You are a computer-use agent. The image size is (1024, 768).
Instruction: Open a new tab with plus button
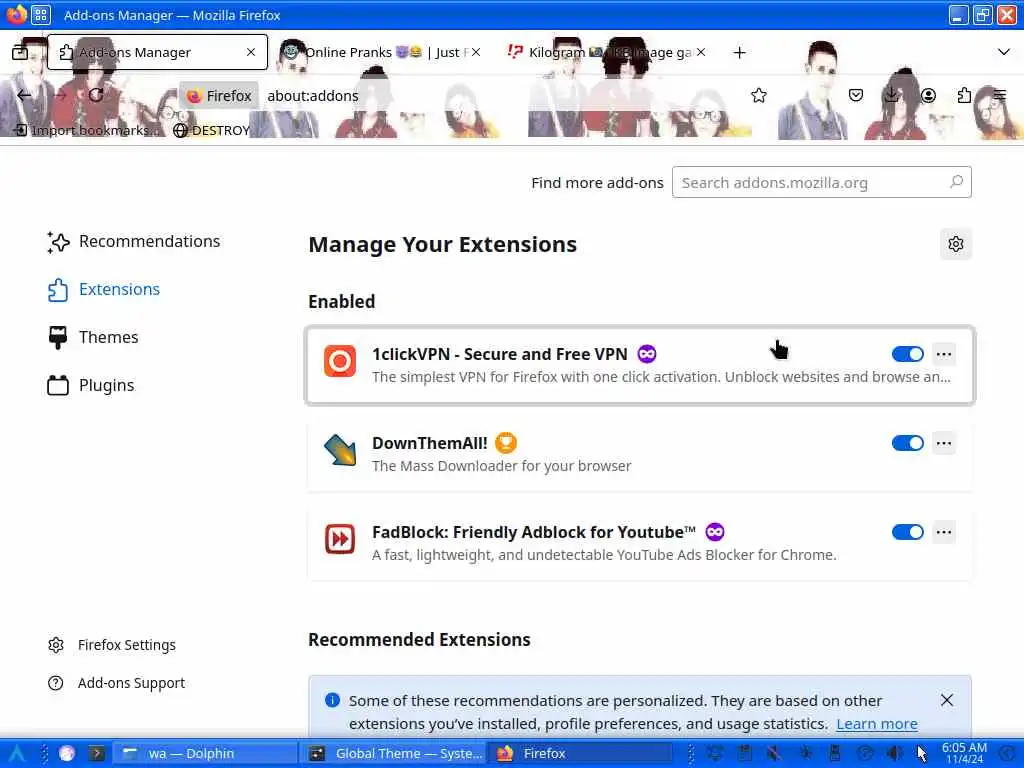739,52
